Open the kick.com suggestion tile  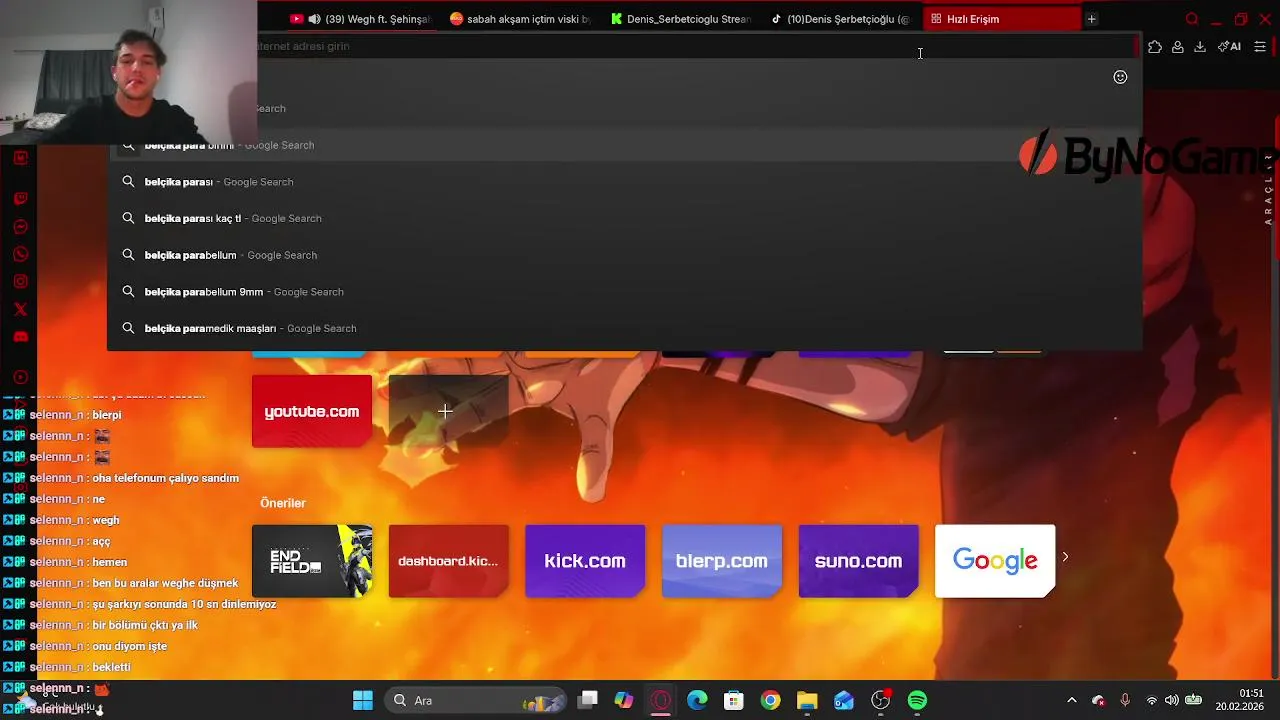point(585,561)
